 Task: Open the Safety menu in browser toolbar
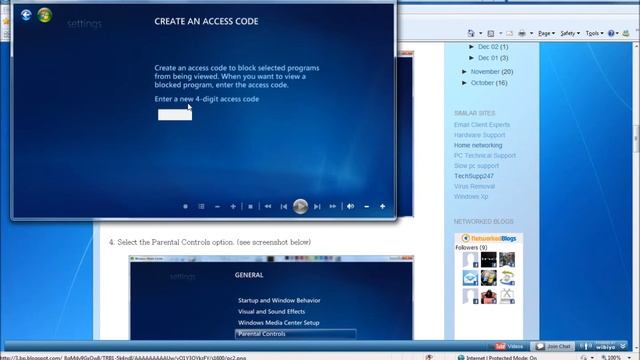click(x=570, y=33)
